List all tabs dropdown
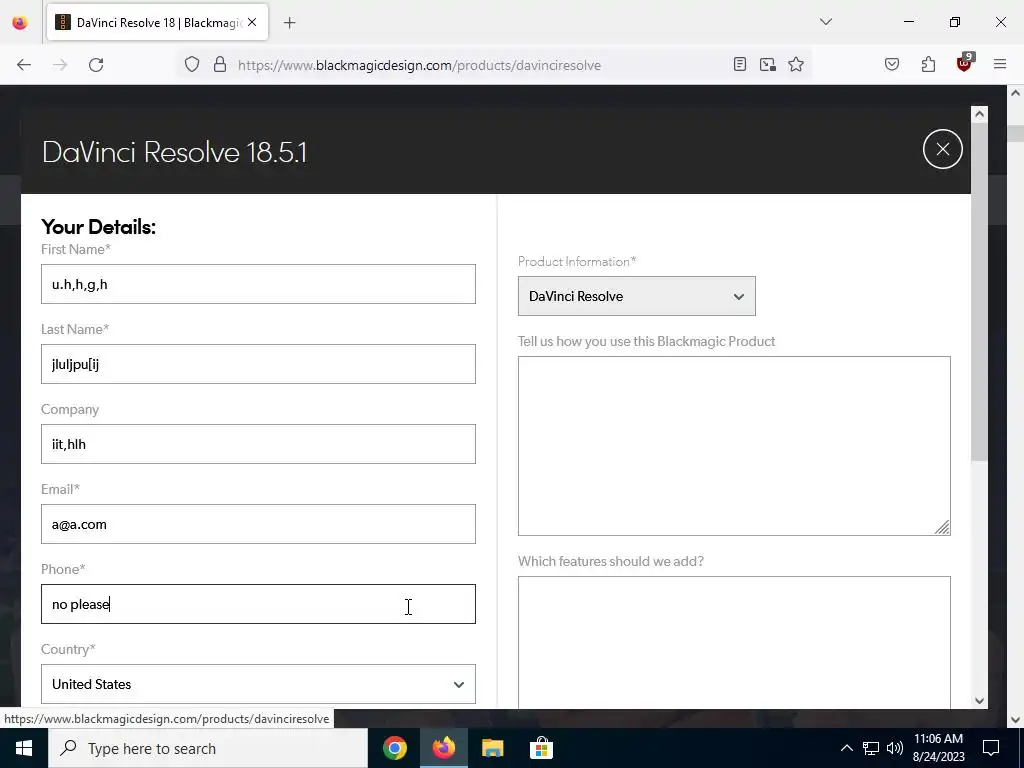1024x768 pixels. pos(825,22)
